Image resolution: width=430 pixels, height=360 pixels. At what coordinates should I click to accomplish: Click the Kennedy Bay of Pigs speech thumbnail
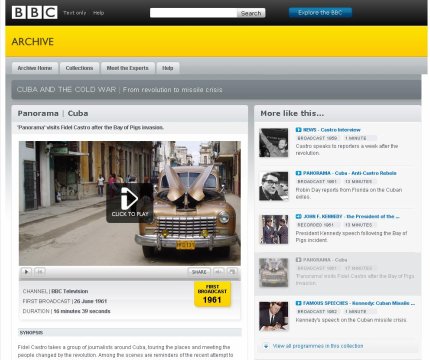point(274,229)
